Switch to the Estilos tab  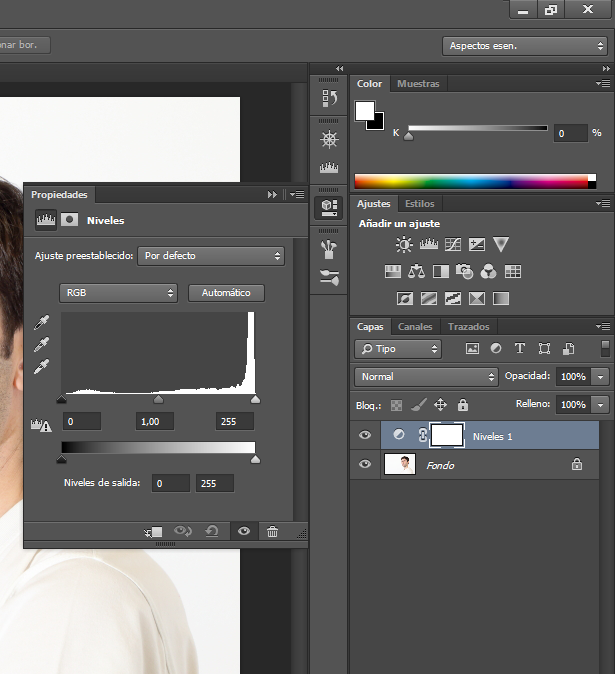coord(419,204)
